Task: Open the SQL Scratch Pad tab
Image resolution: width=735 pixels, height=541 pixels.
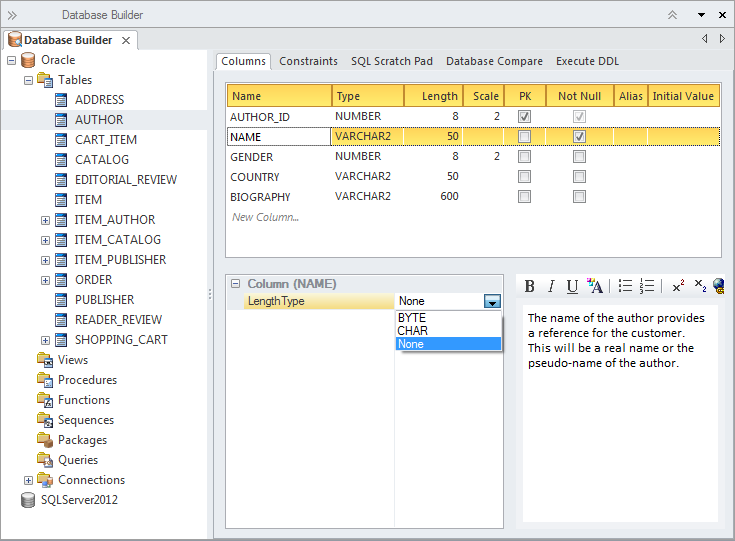Action: pyautogui.click(x=391, y=61)
